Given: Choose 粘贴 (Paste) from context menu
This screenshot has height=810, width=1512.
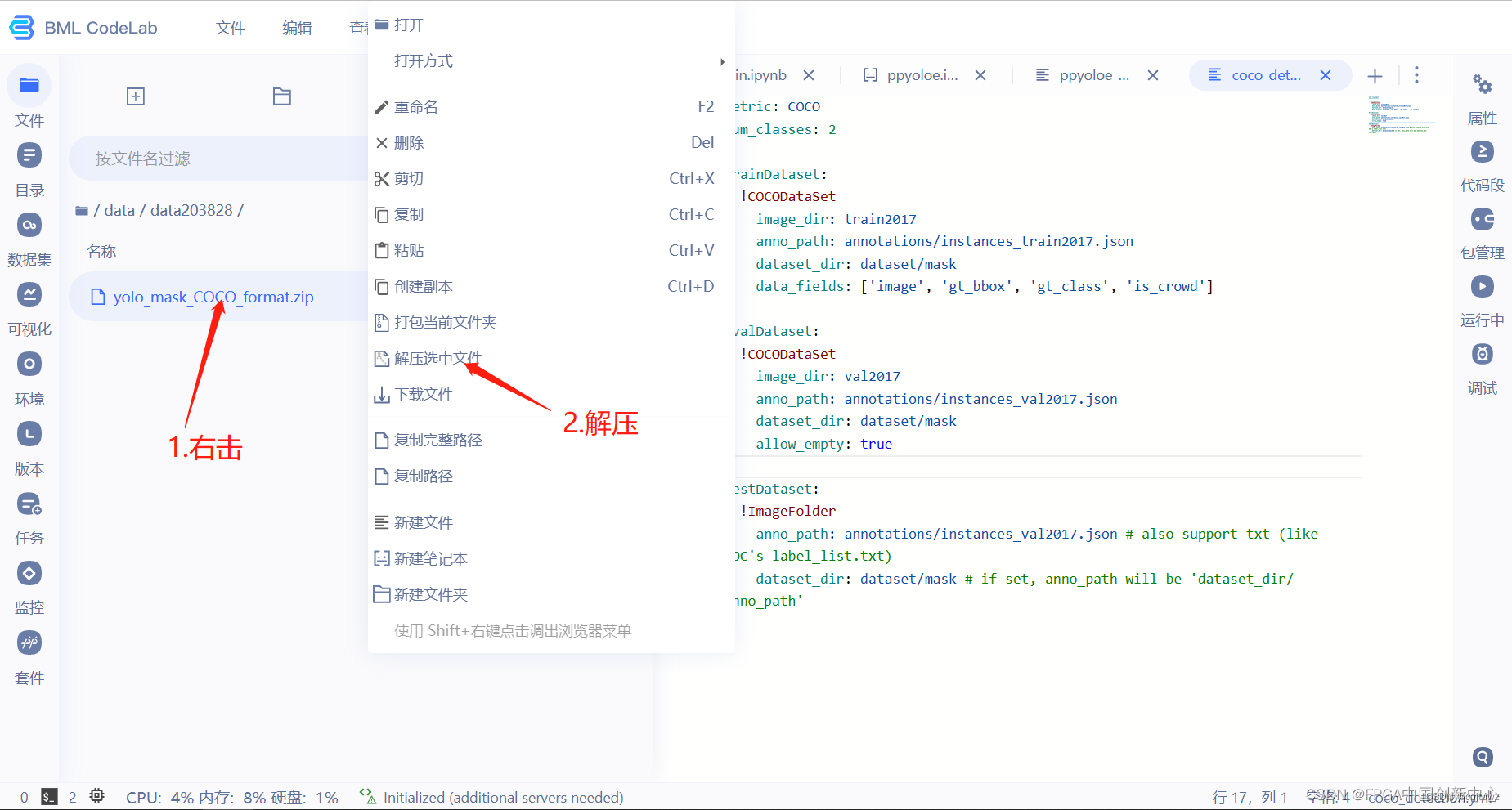Looking at the screenshot, I should pos(551,251).
